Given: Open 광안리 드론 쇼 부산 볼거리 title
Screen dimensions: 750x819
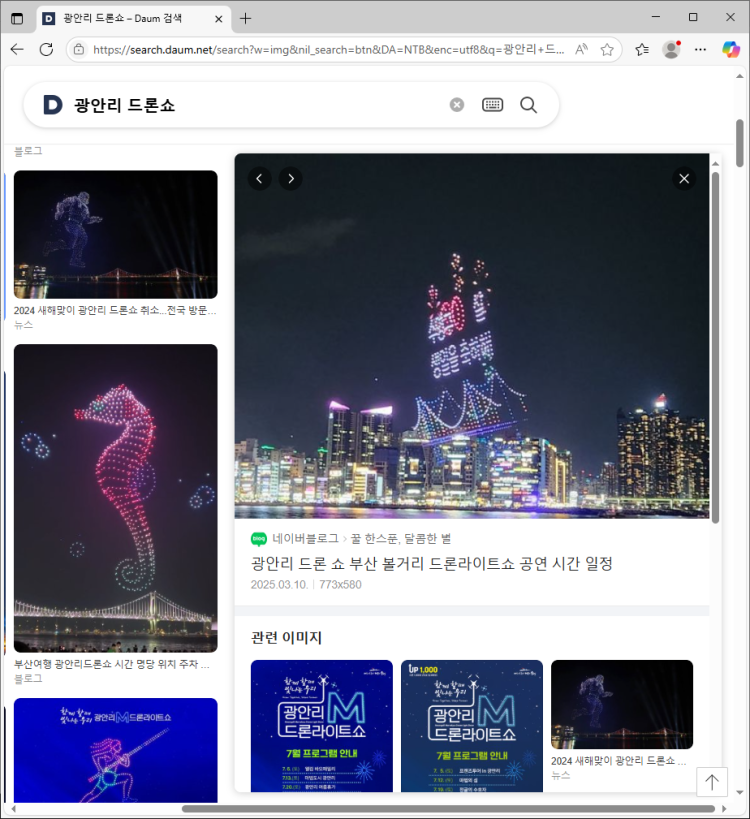Looking at the screenshot, I should (x=431, y=564).
